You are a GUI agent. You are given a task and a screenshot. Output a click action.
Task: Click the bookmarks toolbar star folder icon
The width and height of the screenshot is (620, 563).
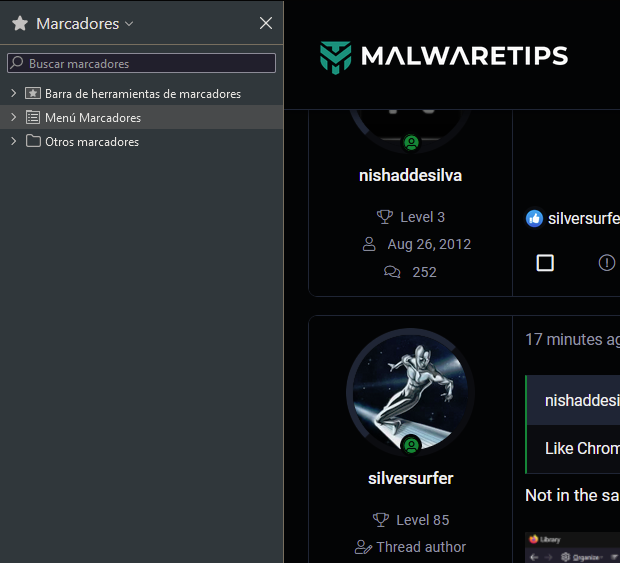[x=33, y=93]
